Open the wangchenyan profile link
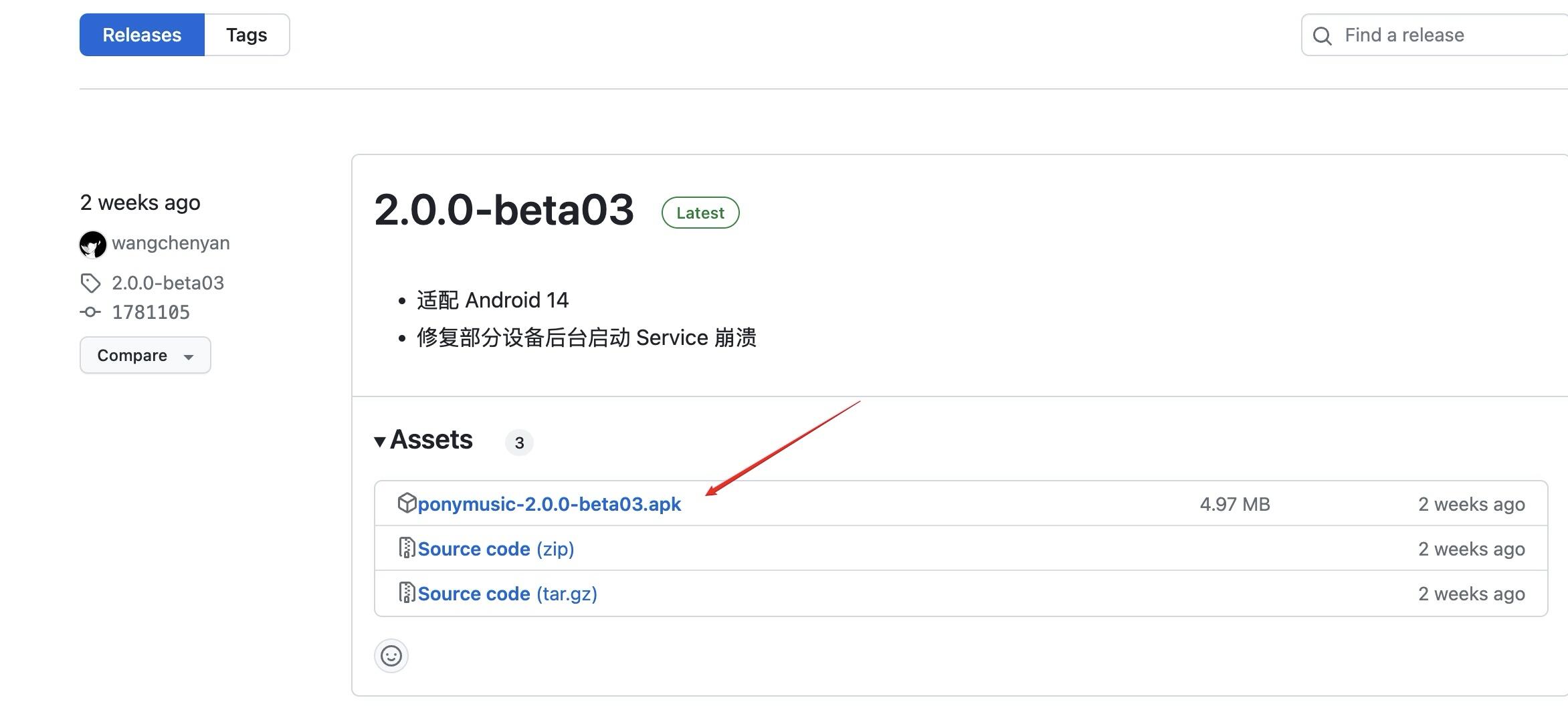 [171, 243]
